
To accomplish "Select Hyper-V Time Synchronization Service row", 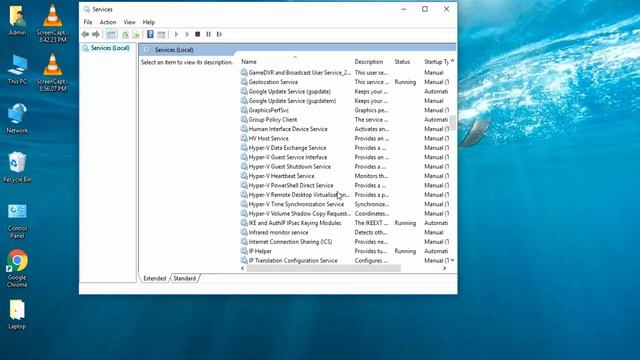I will pyautogui.click(x=345, y=204).
